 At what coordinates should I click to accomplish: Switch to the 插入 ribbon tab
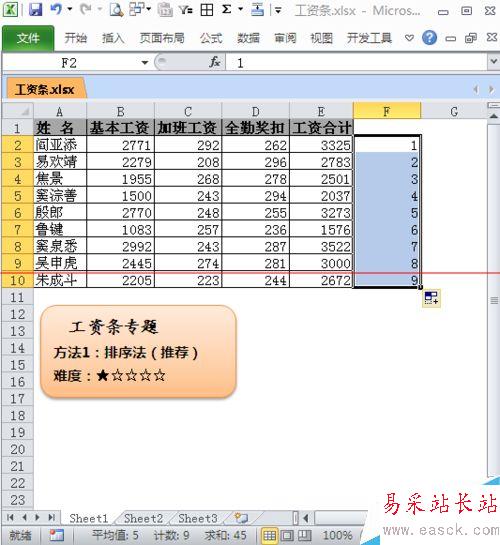coord(113,38)
